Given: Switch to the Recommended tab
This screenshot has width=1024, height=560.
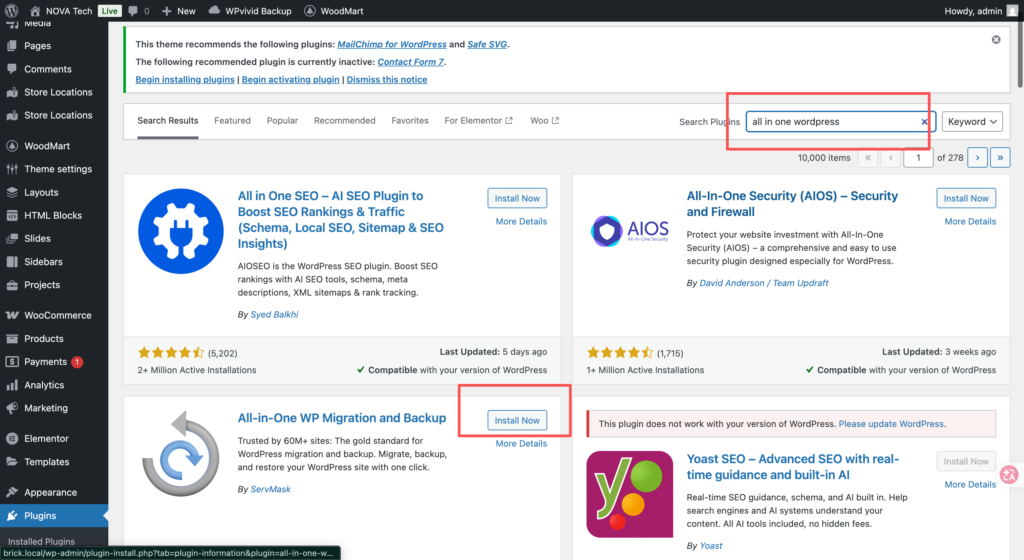Looking at the screenshot, I should click(345, 121).
